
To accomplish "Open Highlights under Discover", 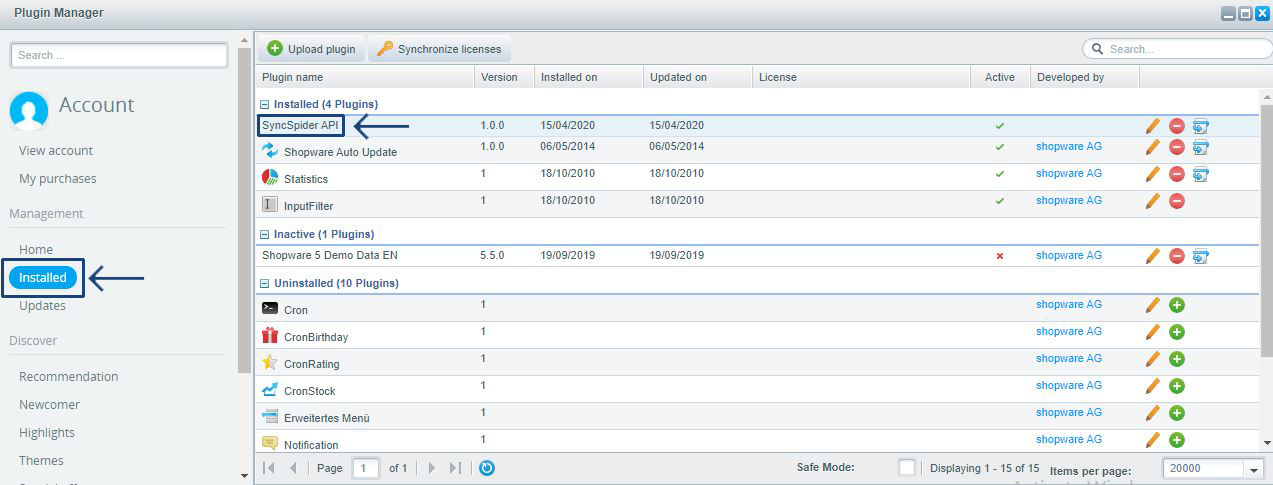I will tap(47, 433).
